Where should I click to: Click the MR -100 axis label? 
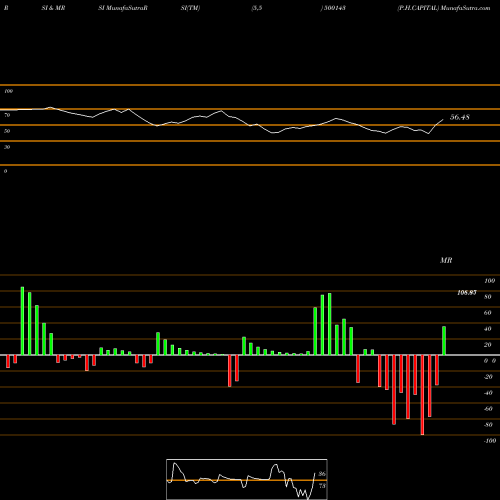coord(490,441)
